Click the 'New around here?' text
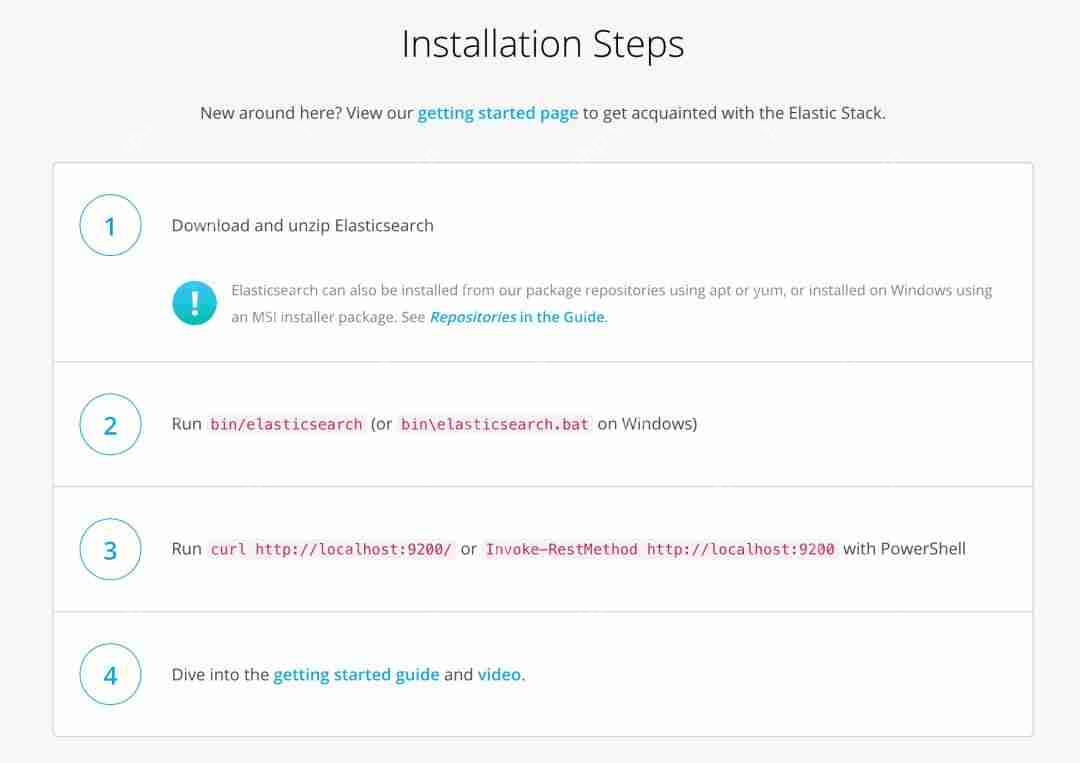 pos(271,113)
